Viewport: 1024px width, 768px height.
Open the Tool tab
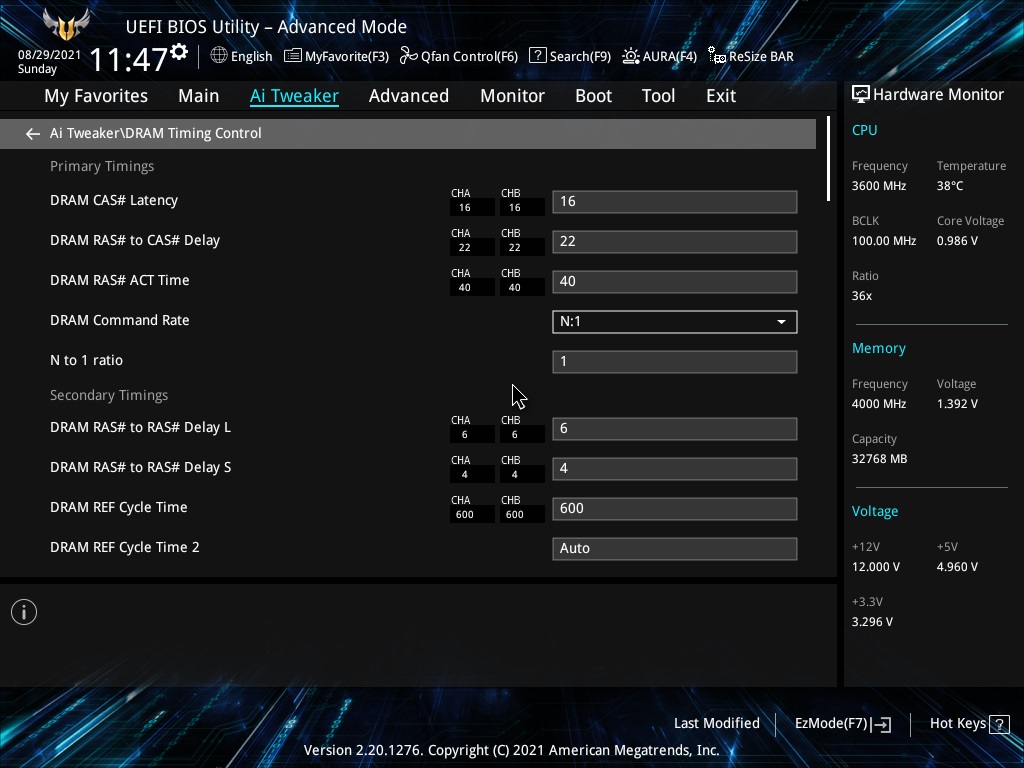tap(658, 96)
